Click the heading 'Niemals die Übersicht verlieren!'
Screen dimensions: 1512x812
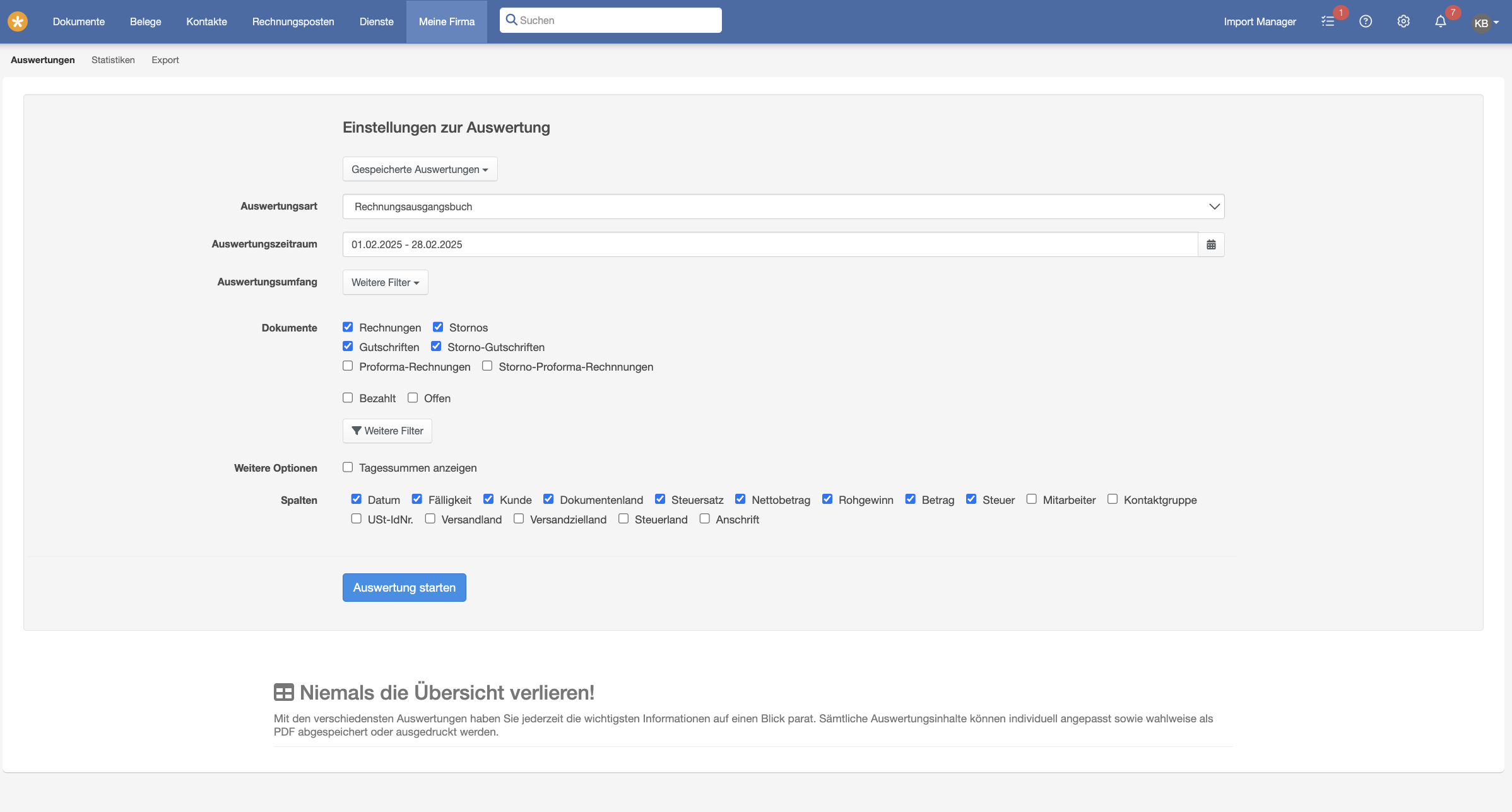point(447,693)
